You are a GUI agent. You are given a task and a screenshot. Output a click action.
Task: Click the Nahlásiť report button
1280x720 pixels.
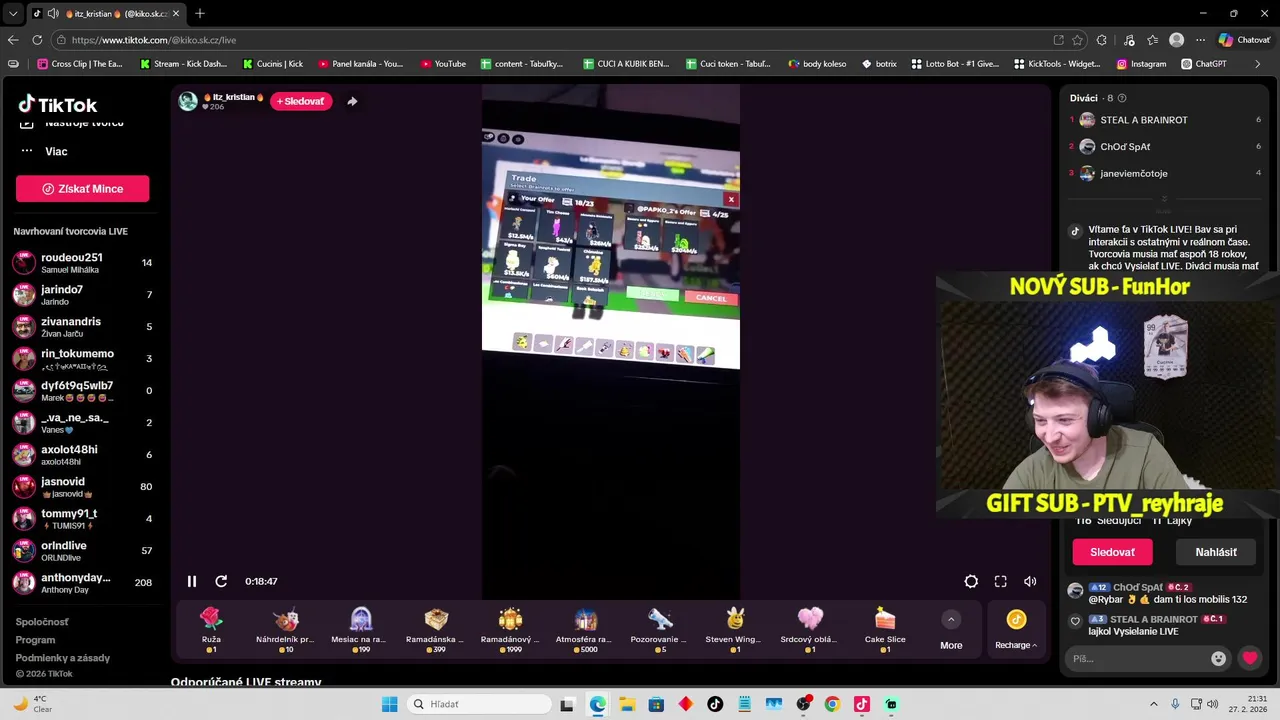pos(1216,552)
